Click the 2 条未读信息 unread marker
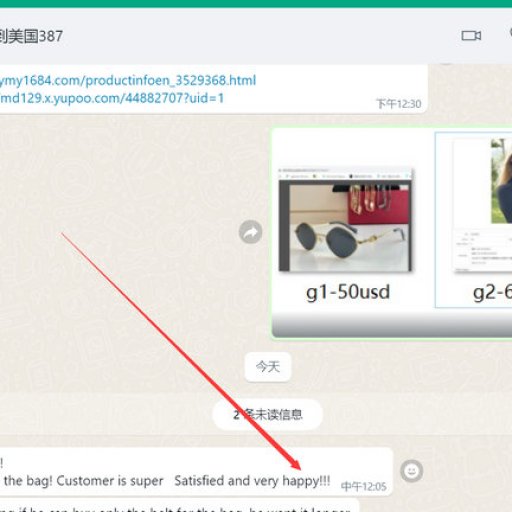Screen dimensions: 512x512 (267, 415)
